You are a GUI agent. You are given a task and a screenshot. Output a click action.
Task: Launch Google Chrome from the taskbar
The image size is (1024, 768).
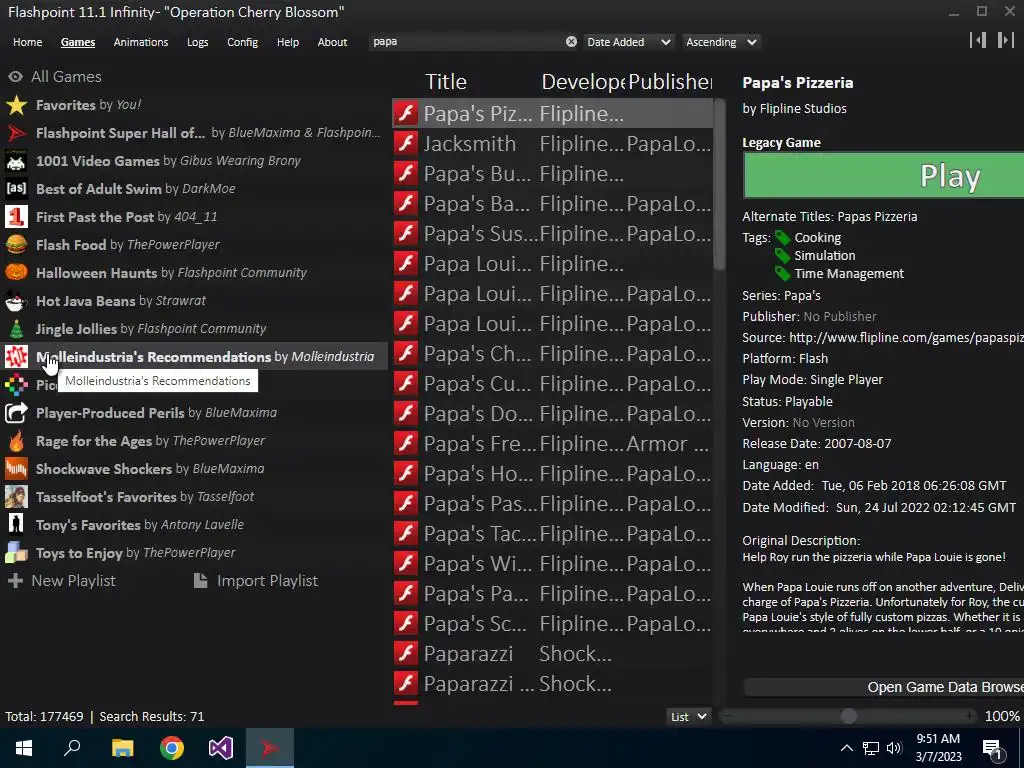[172, 748]
